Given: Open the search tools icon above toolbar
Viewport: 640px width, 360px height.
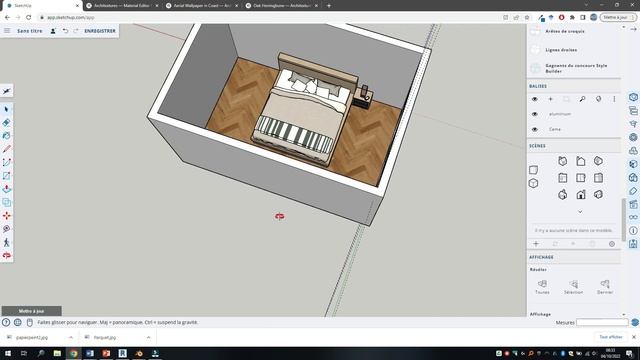Looking at the screenshot, I should point(6,91).
